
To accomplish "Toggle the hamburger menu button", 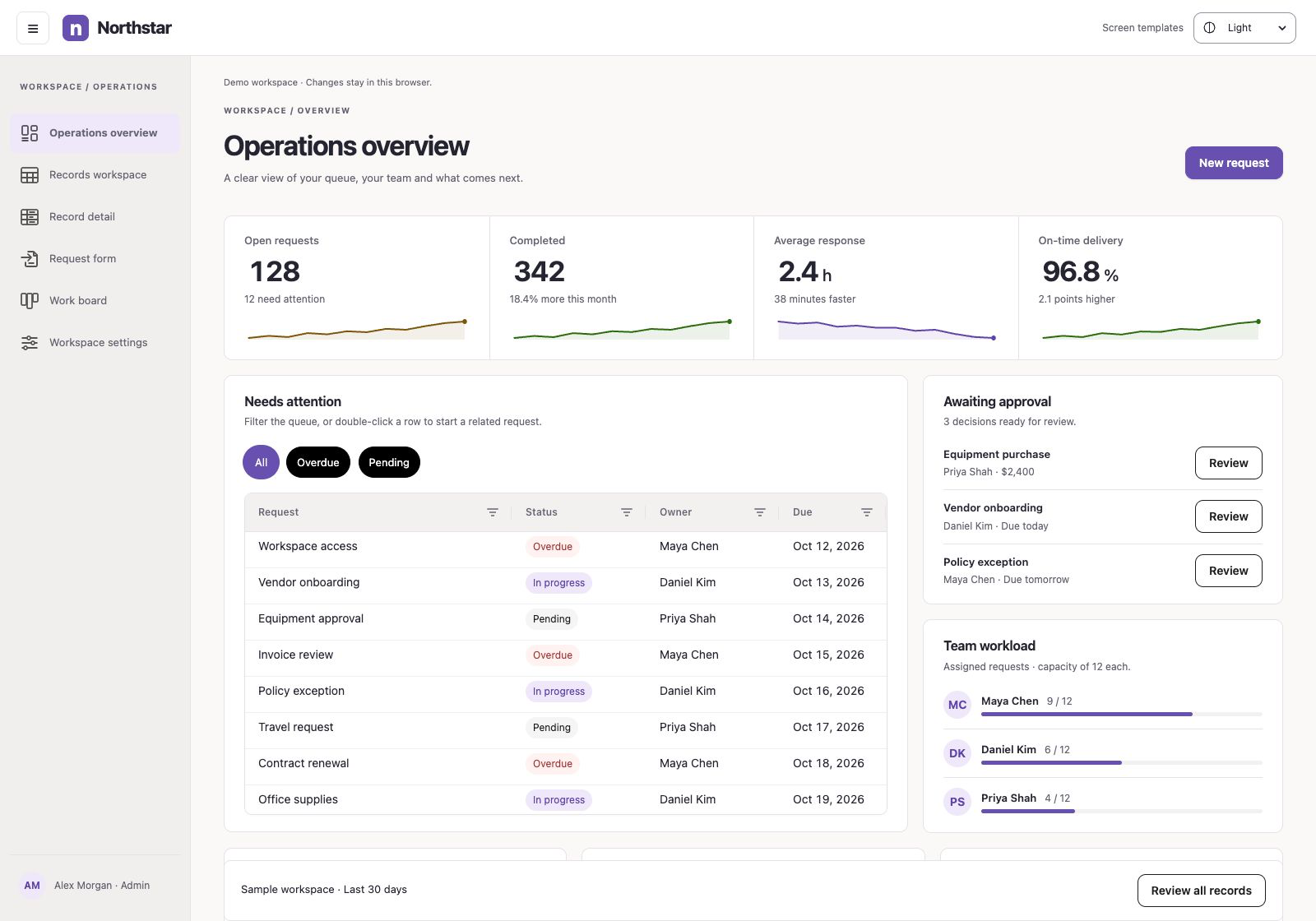I will tap(33, 28).
